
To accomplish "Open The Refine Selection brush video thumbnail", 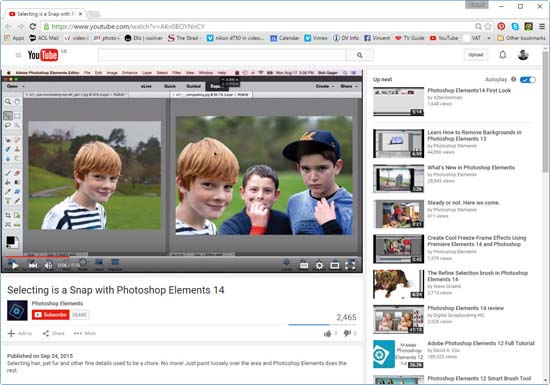I will [398, 284].
